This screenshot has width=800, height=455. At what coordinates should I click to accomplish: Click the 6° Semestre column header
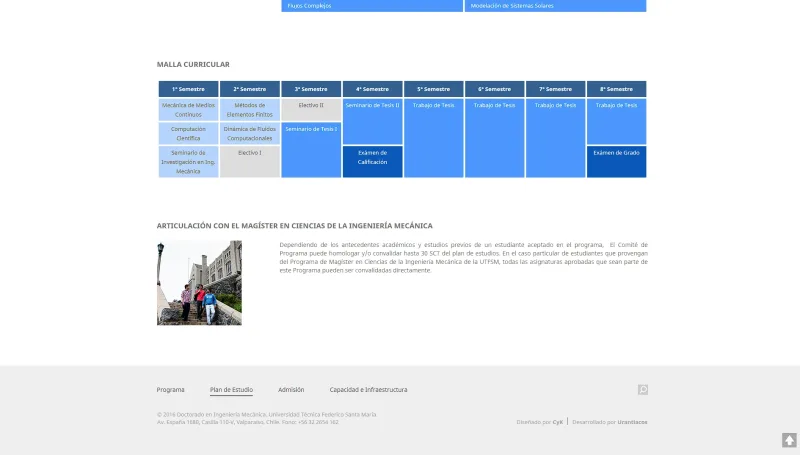coord(494,89)
